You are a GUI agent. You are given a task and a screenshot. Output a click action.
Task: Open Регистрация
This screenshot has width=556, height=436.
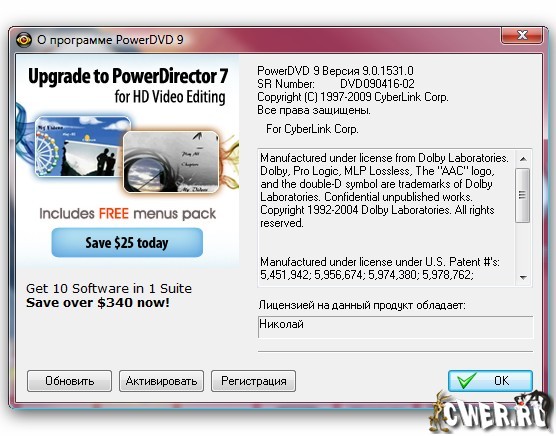pyautogui.click(x=254, y=381)
